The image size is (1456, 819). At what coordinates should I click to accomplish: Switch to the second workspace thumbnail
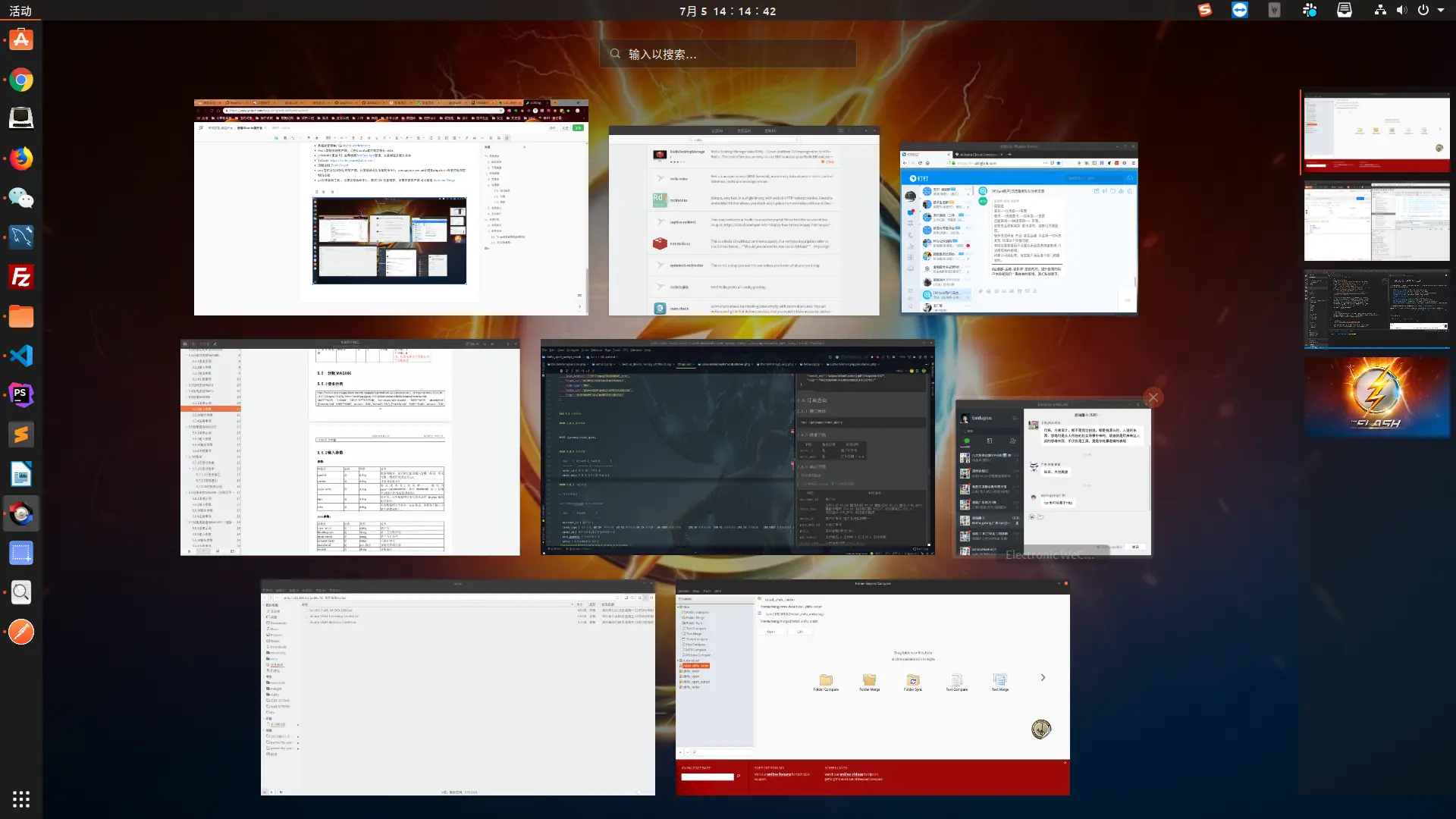pos(1376,221)
